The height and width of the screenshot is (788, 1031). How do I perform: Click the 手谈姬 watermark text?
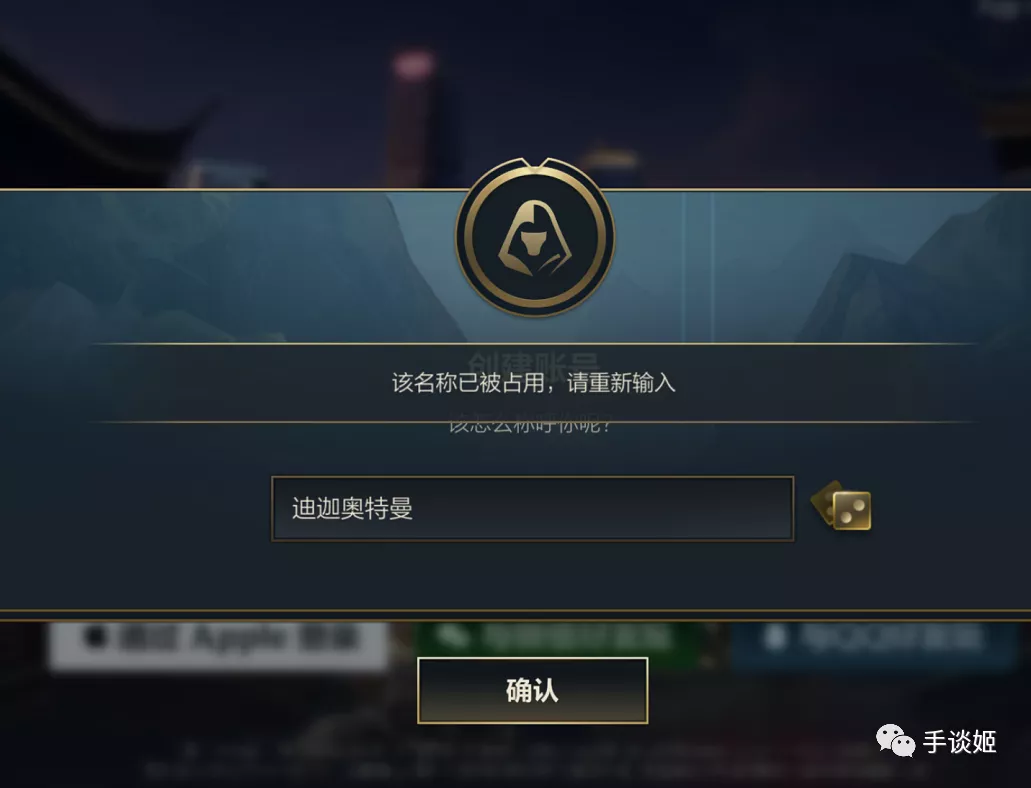pyautogui.click(x=959, y=742)
